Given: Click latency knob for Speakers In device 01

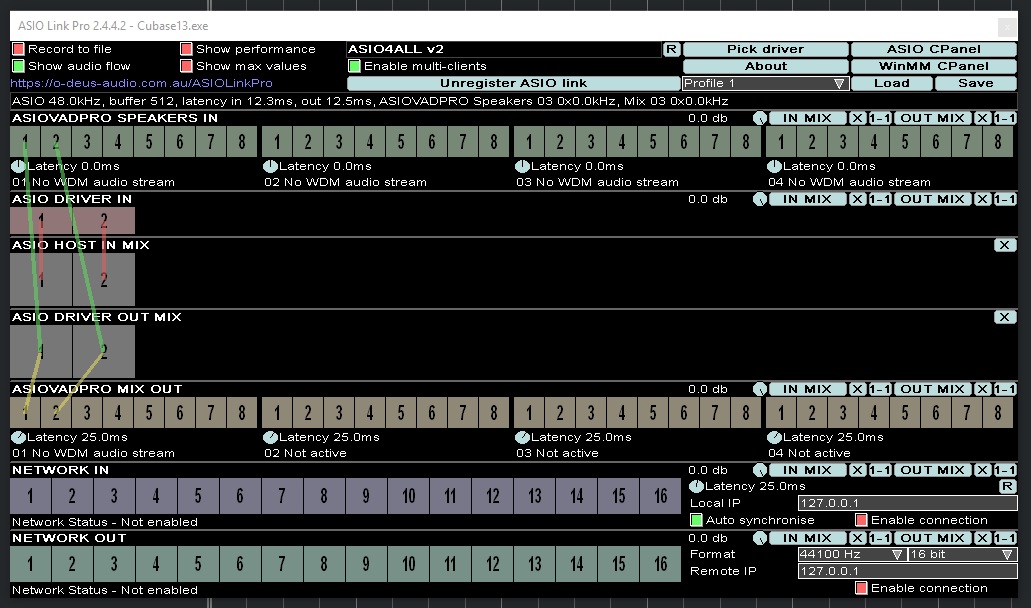Looking at the screenshot, I should (18, 166).
